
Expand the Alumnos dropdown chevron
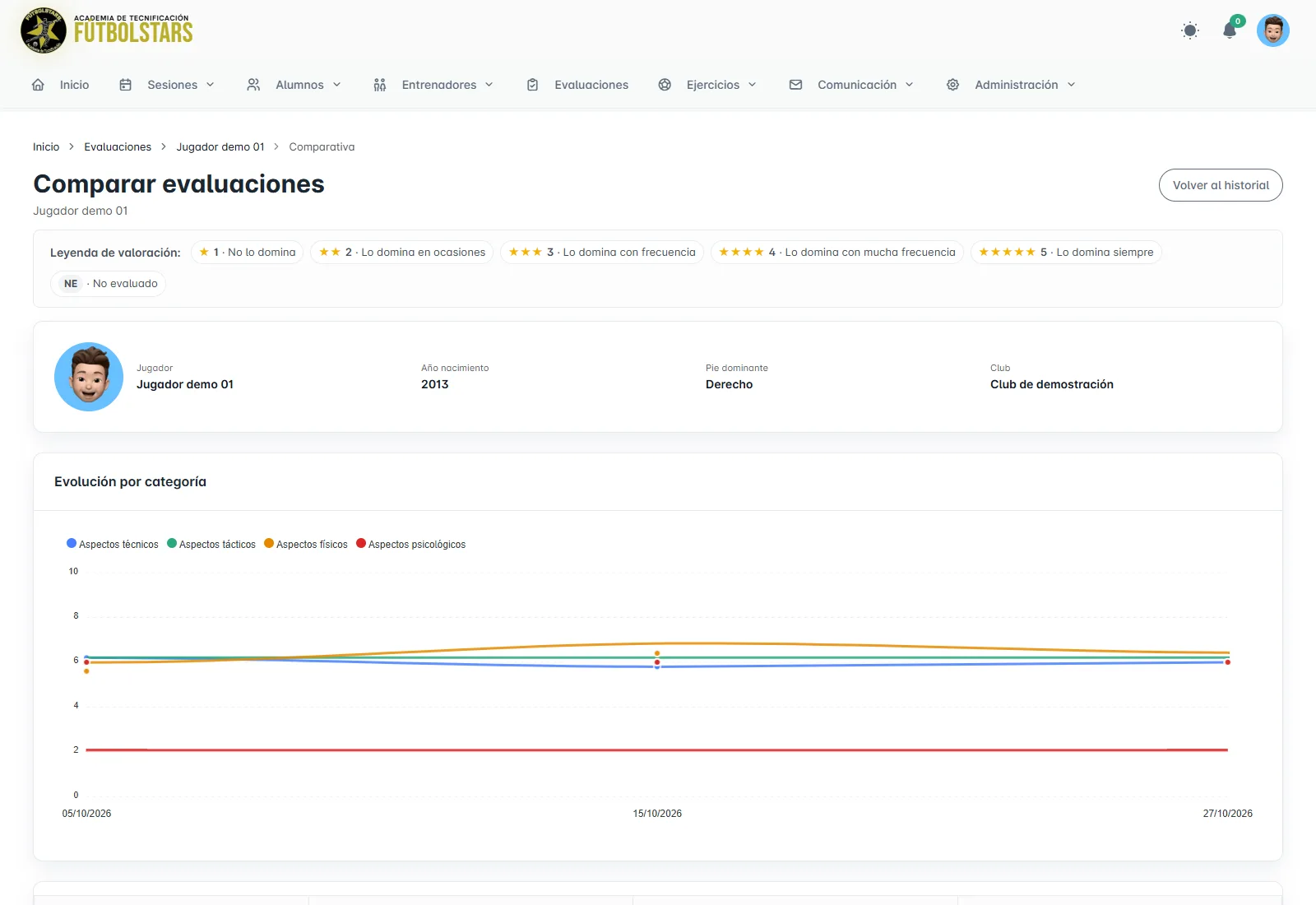[337, 85]
